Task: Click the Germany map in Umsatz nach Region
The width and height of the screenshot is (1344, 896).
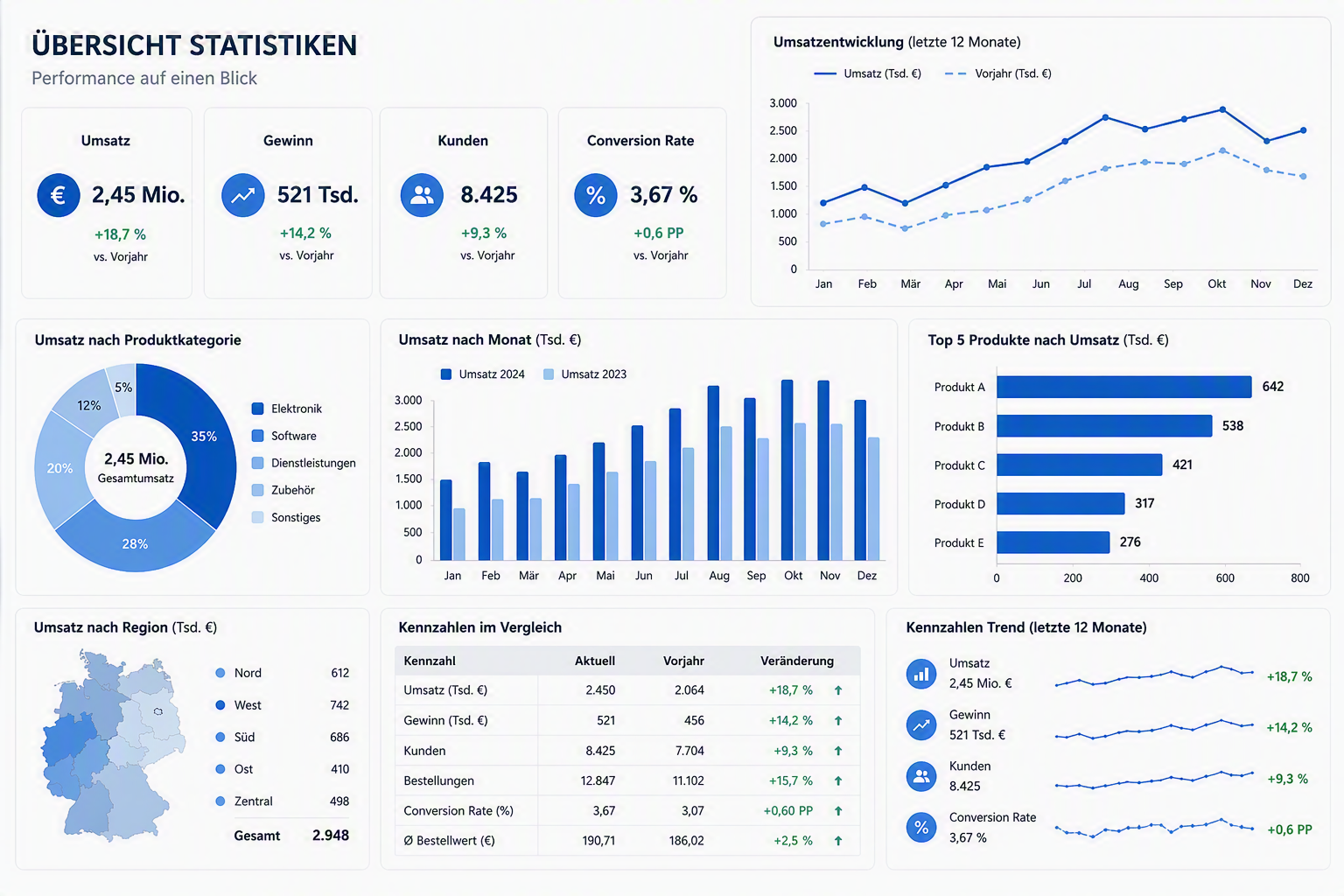Action: (114, 745)
